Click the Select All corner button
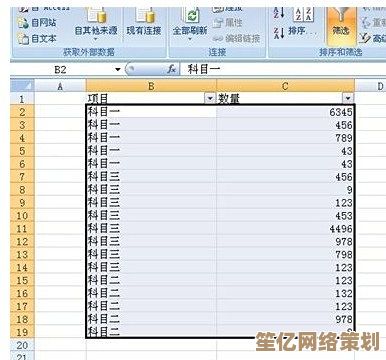This screenshot has height=360, width=386. click(x=22, y=86)
